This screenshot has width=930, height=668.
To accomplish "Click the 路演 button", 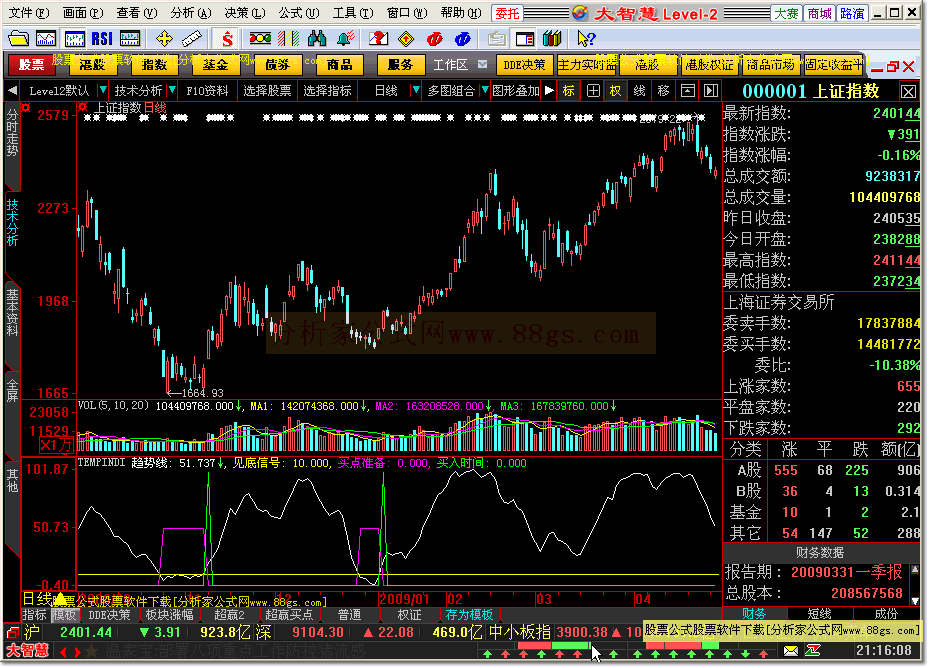I will [x=852, y=13].
